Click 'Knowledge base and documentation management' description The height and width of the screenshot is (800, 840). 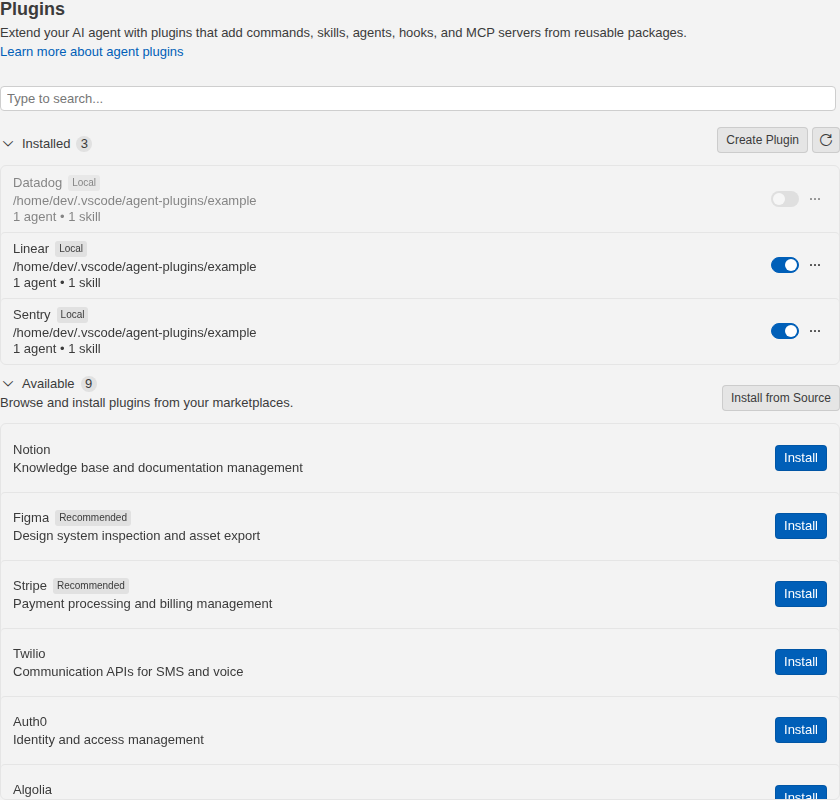(158, 468)
